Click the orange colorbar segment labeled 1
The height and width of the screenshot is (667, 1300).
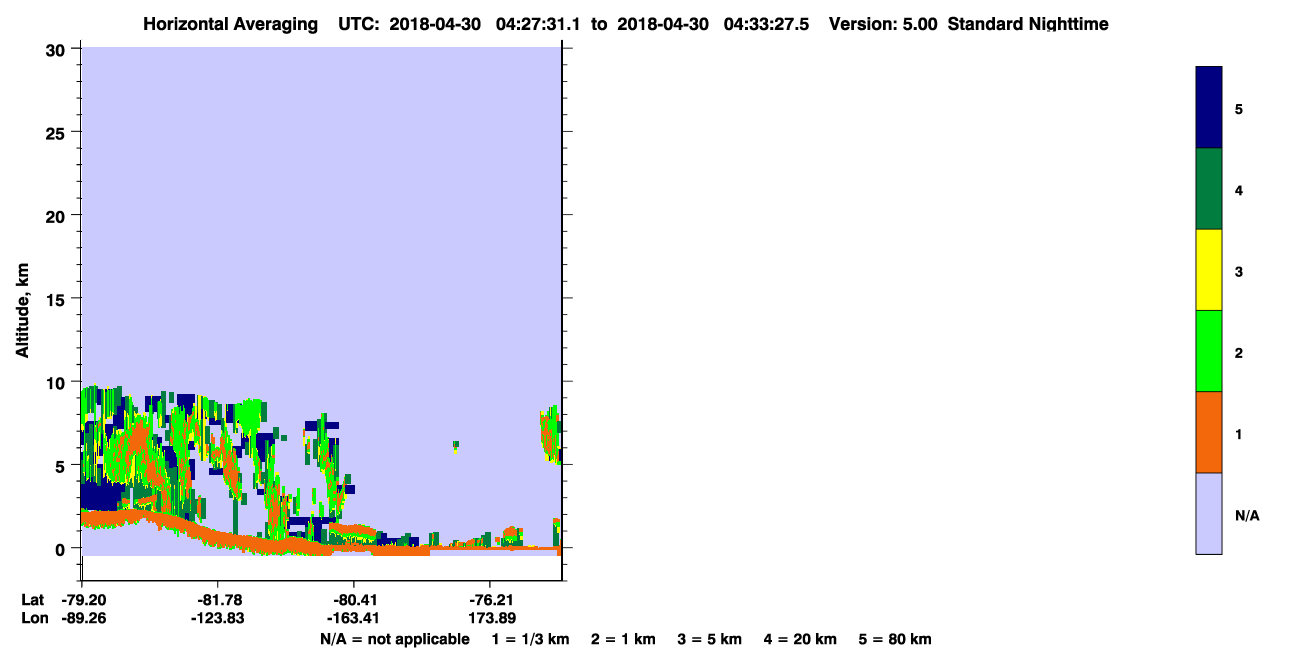pos(1209,432)
